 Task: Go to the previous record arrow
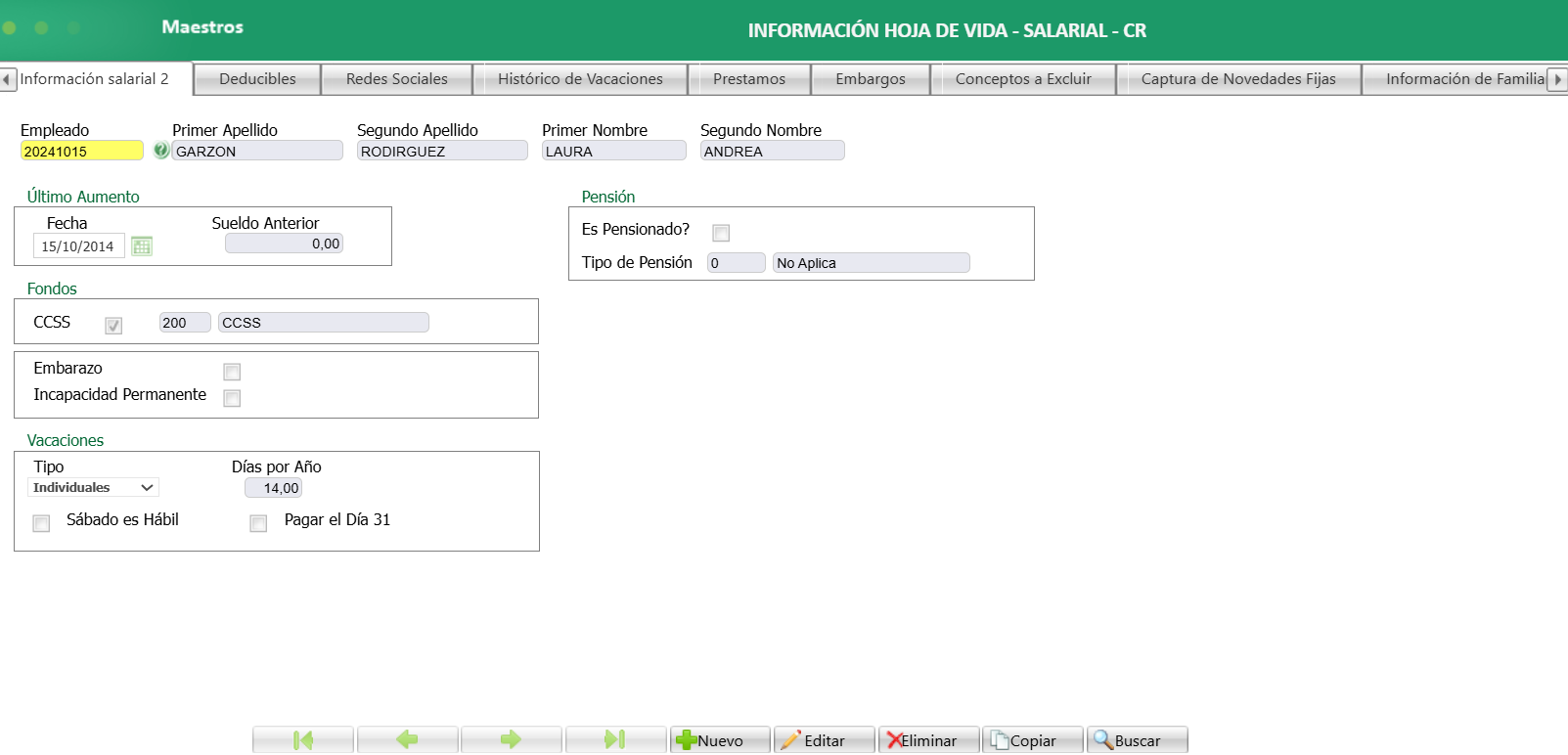(407, 740)
